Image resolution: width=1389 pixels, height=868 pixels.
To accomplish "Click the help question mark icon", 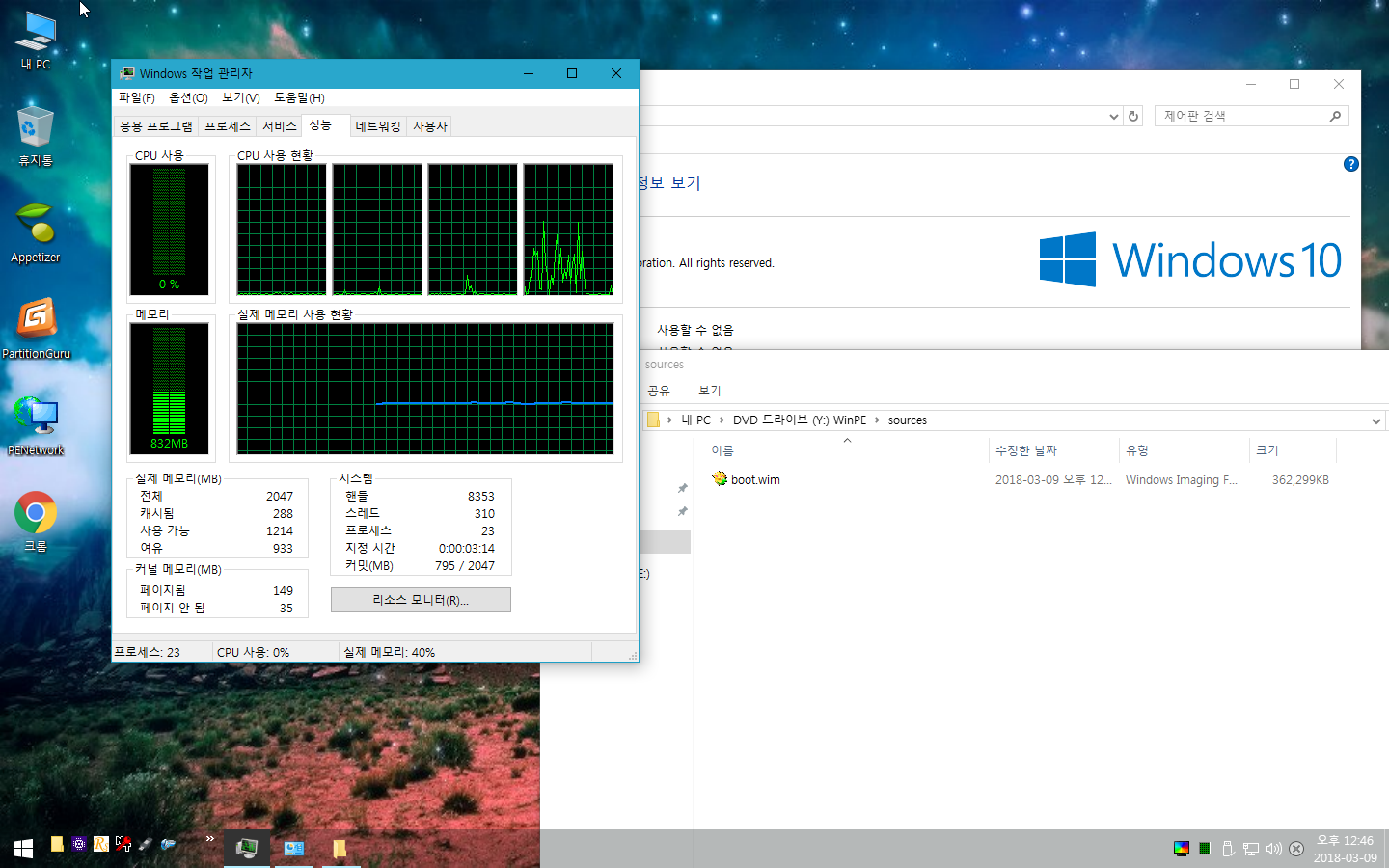I will coord(1350,164).
